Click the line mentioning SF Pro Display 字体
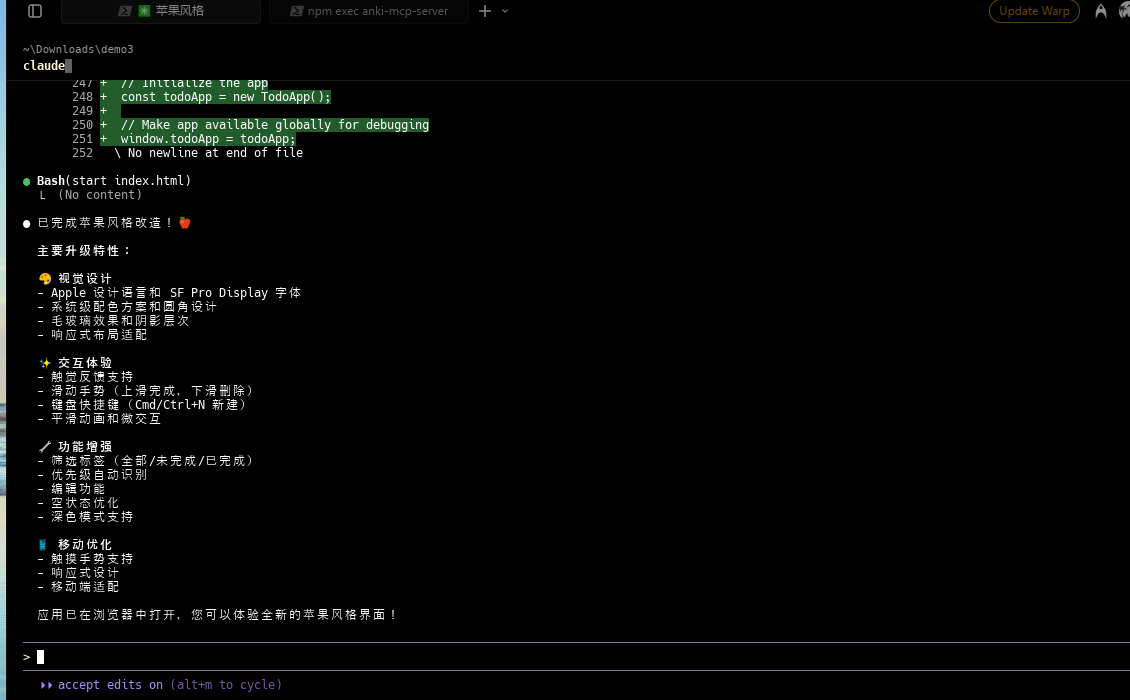 pyautogui.click(x=169, y=293)
